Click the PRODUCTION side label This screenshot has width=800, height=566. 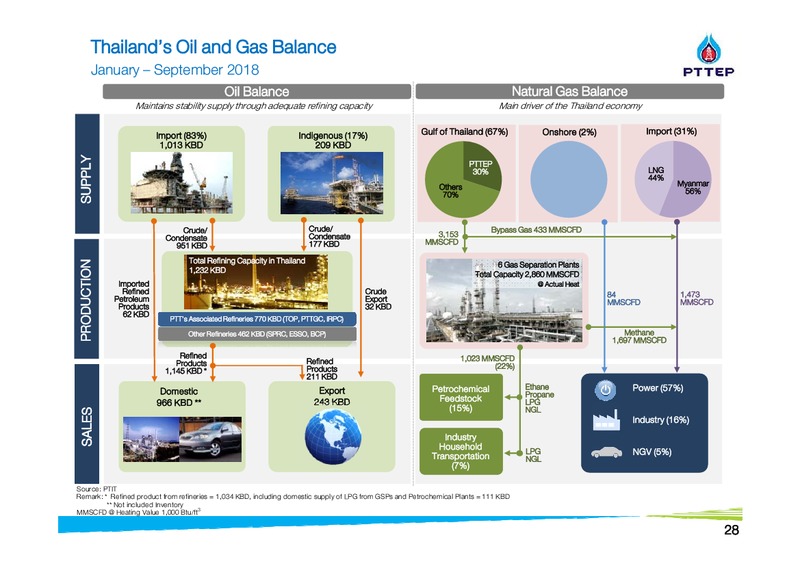(x=87, y=299)
